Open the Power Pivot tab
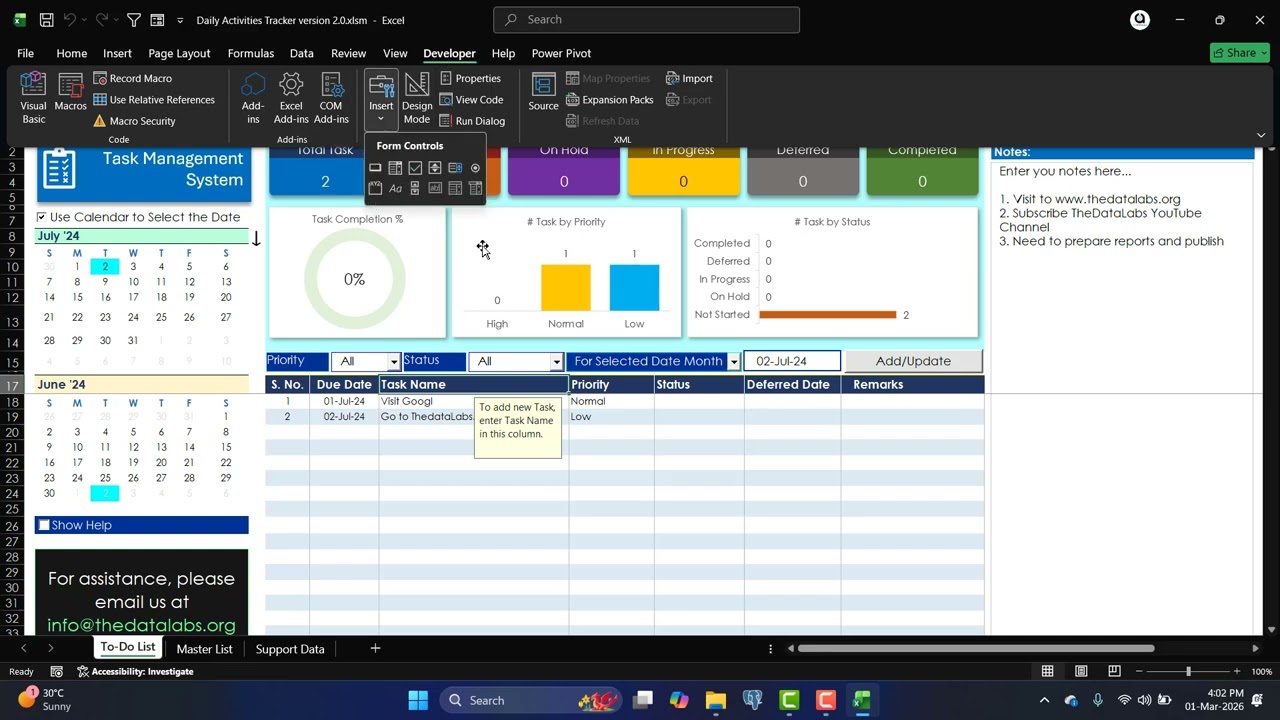This screenshot has height=720, width=1280. [x=561, y=53]
